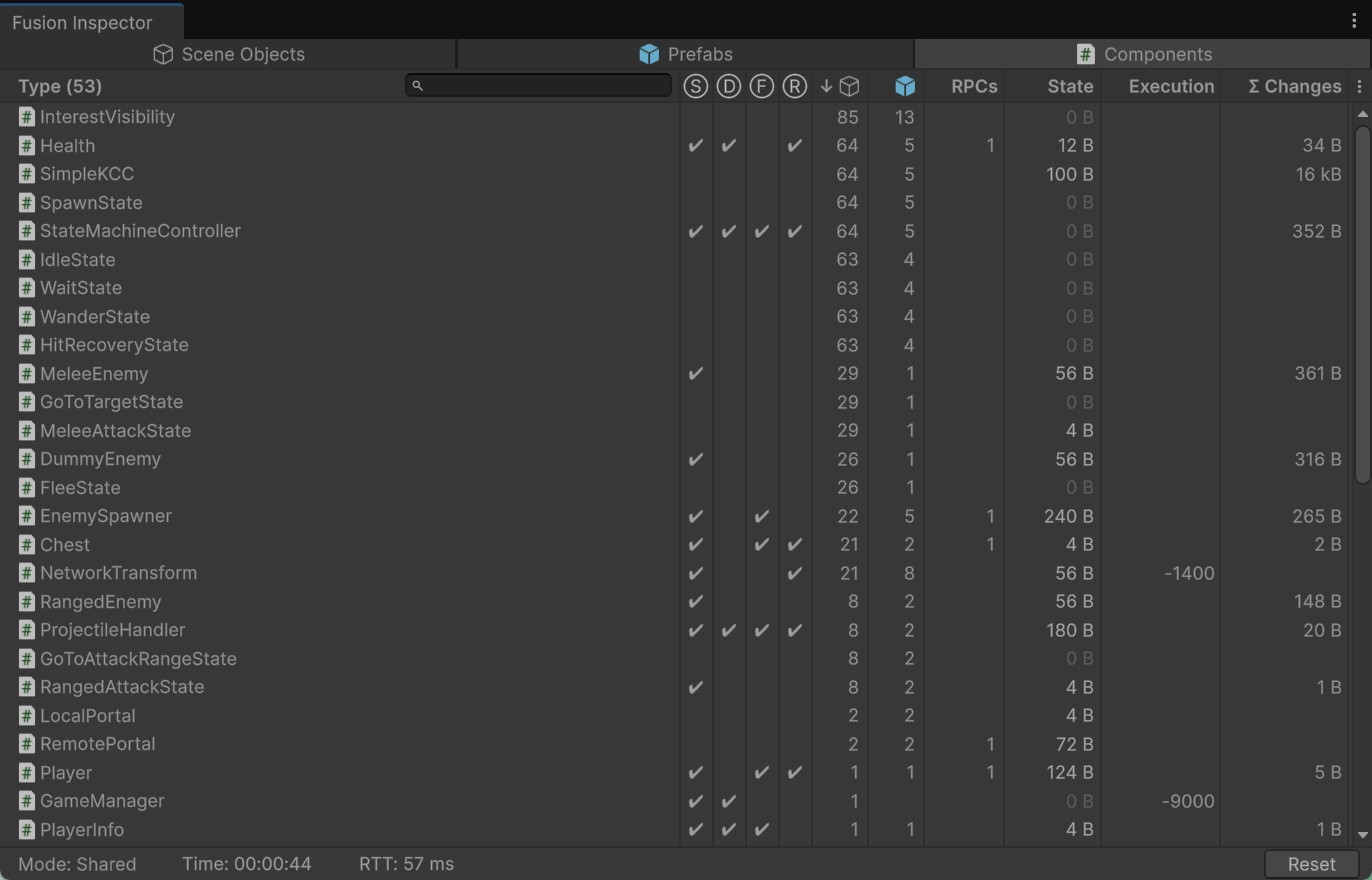This screenshot has height=880, width=1372.
Task: Switch to the Prefabs tab
Action: 685,54
